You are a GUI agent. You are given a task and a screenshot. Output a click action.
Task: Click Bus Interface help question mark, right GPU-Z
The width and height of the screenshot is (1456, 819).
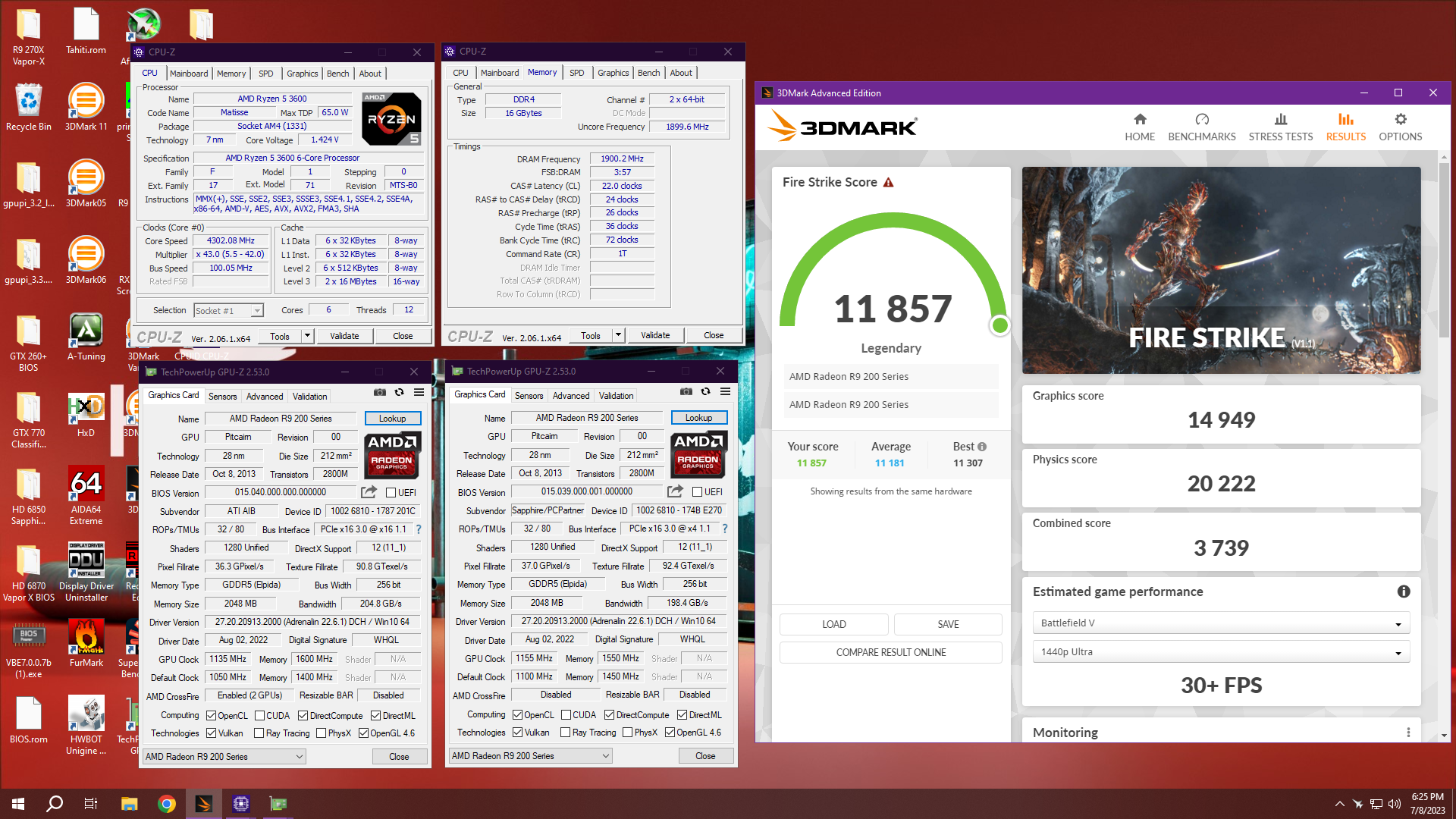[725, 529]
